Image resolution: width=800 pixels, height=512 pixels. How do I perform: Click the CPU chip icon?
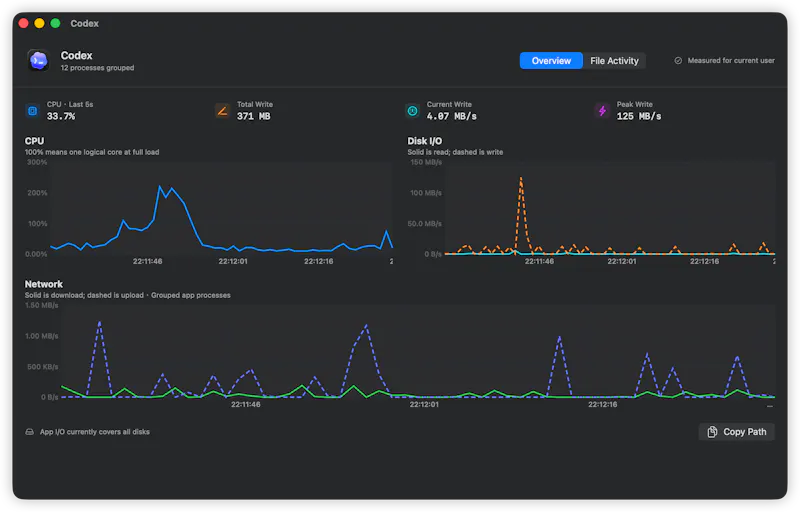(x=33, y=111)
